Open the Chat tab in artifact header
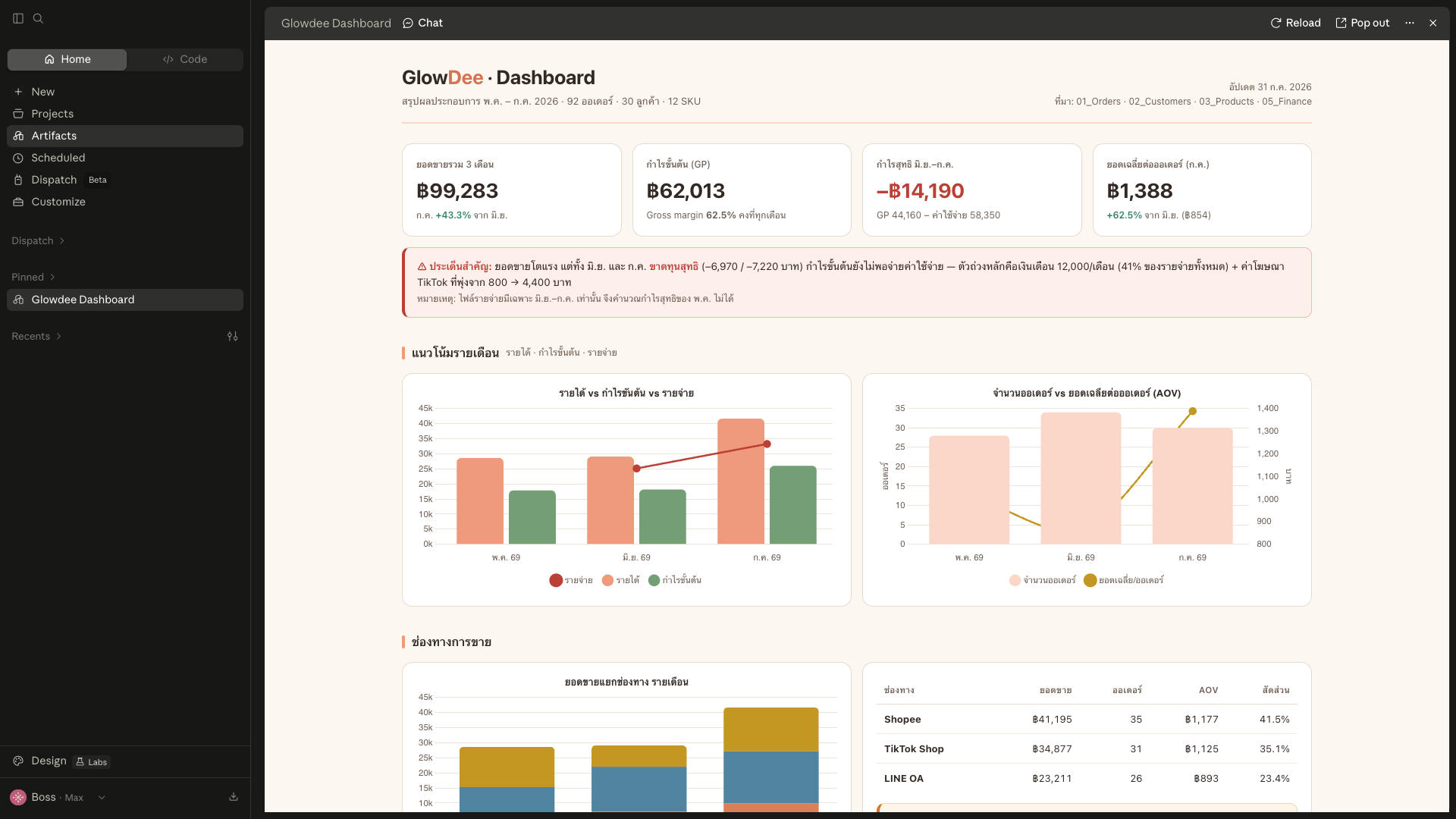 point(422,24)
